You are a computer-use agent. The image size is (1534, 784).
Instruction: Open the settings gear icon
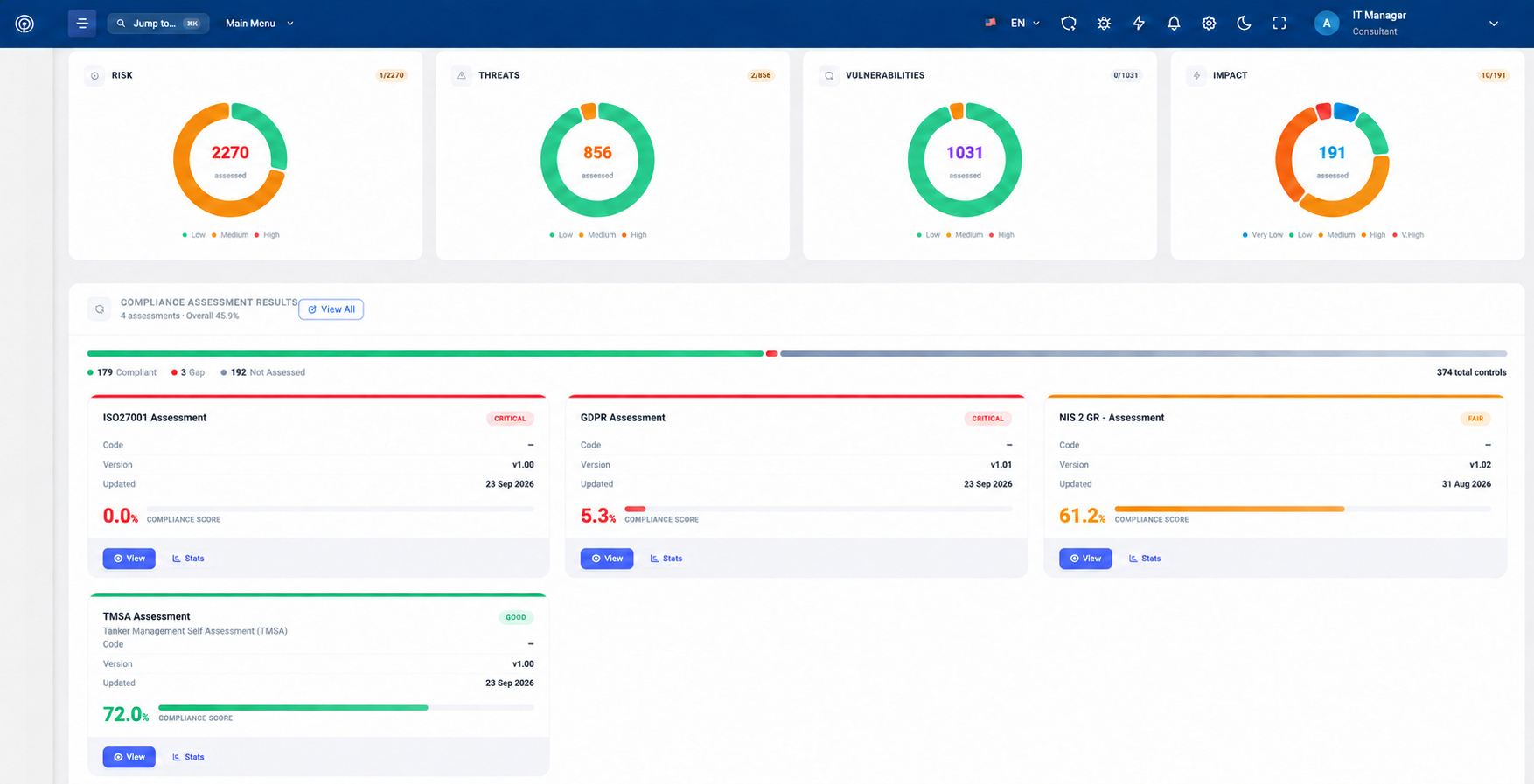1209,24
